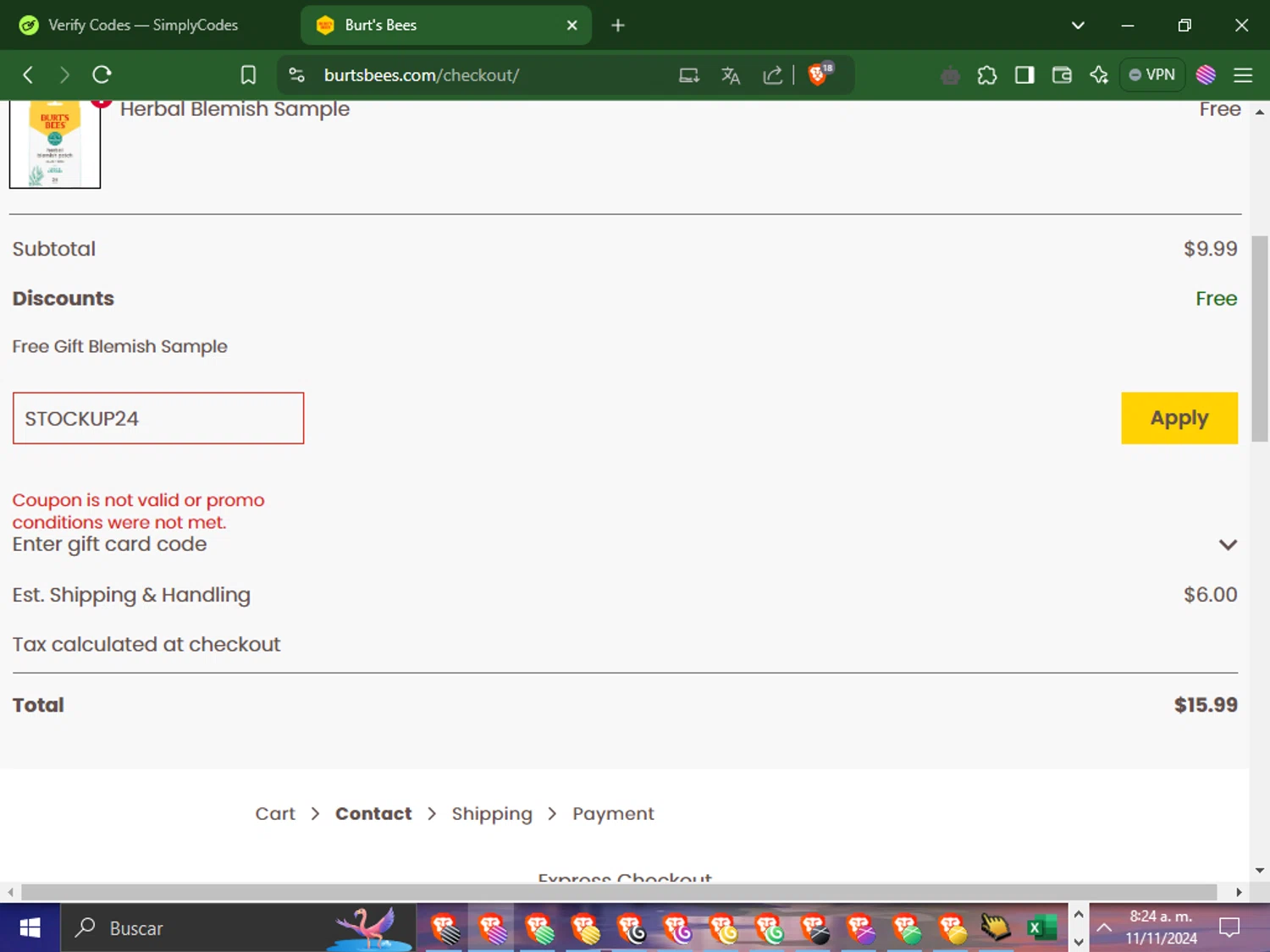The image size is (1270, 952).
Task: Click the coupon not valid error message
Action: click(x=138, y=511)
